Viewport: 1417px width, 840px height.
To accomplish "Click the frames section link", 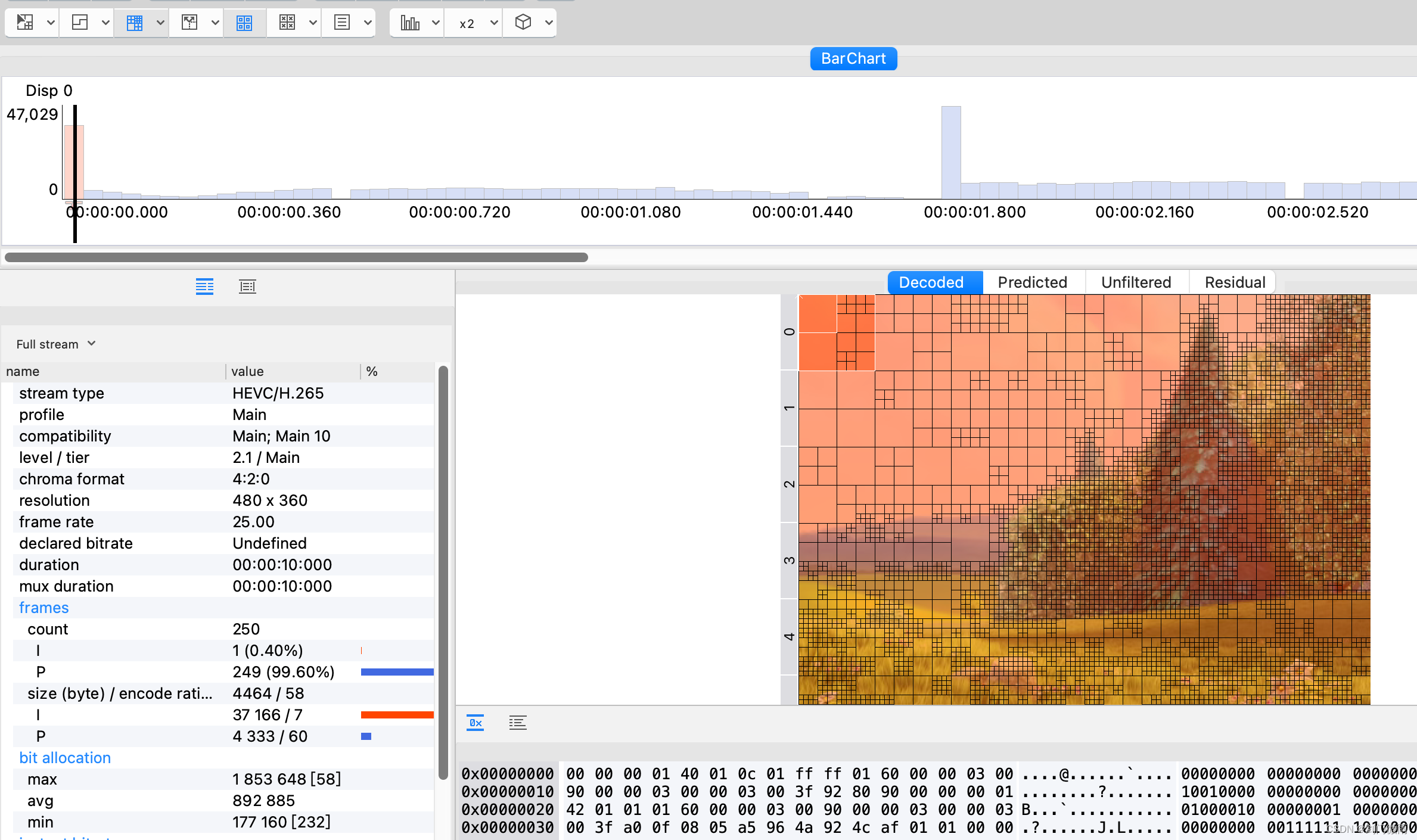I will [x=44, y=608].
